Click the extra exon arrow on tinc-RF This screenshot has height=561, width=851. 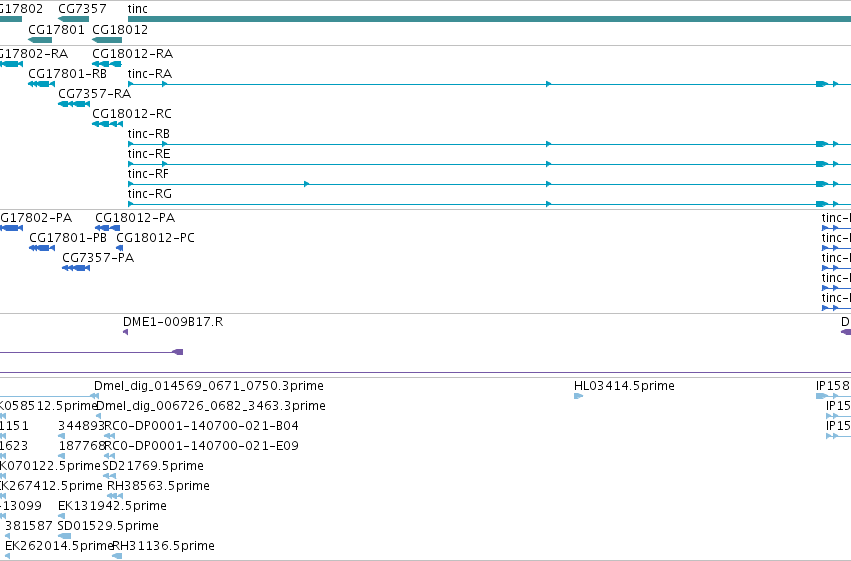coord(307,184)
